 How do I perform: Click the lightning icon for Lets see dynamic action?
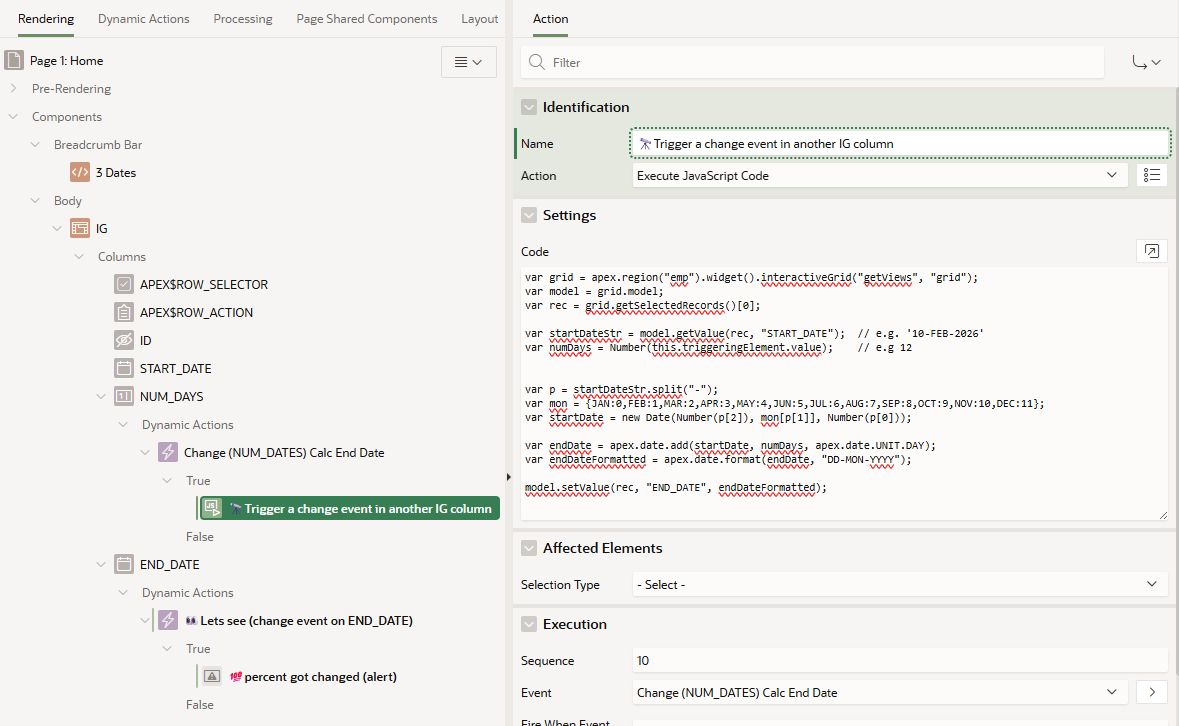pos(168,621)
